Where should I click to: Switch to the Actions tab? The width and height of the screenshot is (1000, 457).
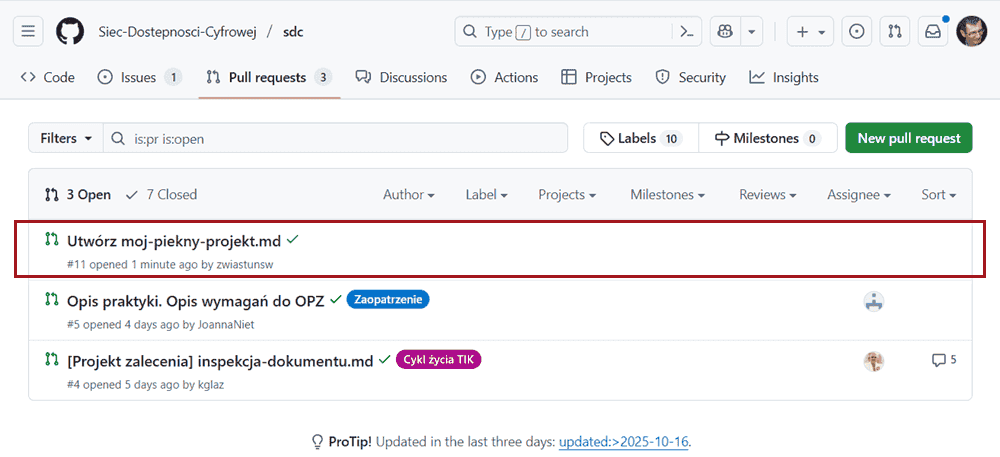pyautogui.click(x=505, y=77)
